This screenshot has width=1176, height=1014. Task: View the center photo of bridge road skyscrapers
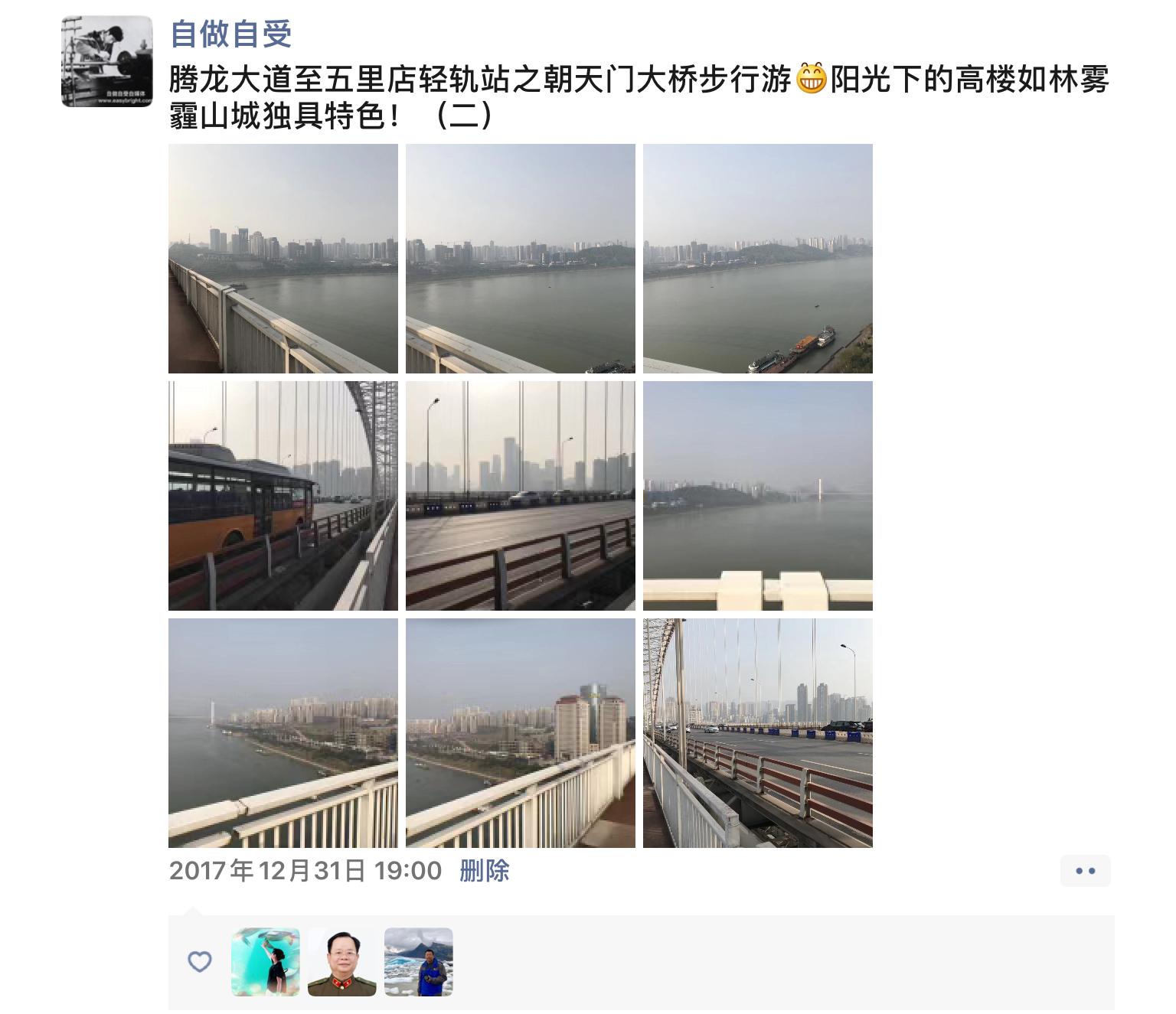pos(521,496)
